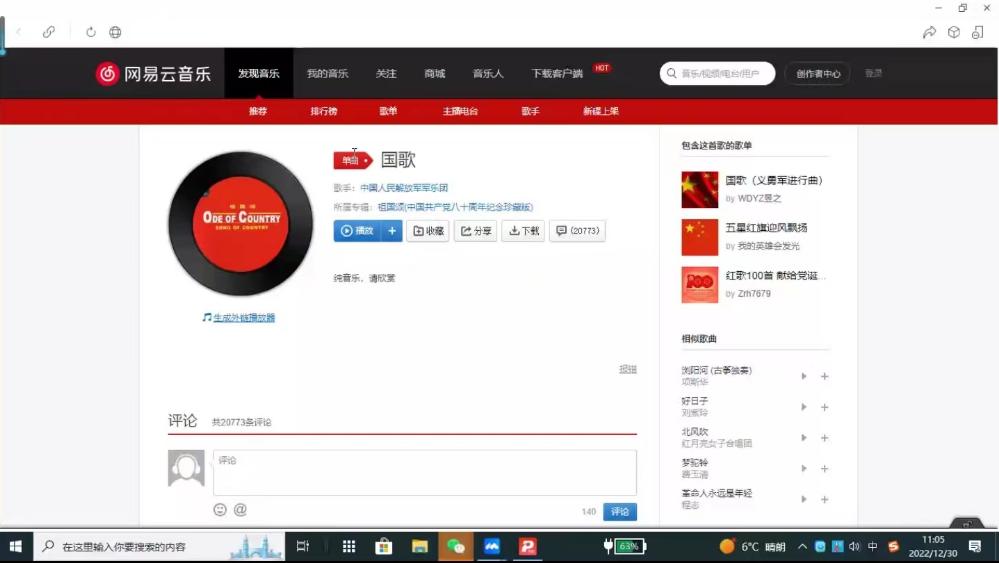Click the 收藏 collect button
999x563 pixels.
tap(428, 231)
